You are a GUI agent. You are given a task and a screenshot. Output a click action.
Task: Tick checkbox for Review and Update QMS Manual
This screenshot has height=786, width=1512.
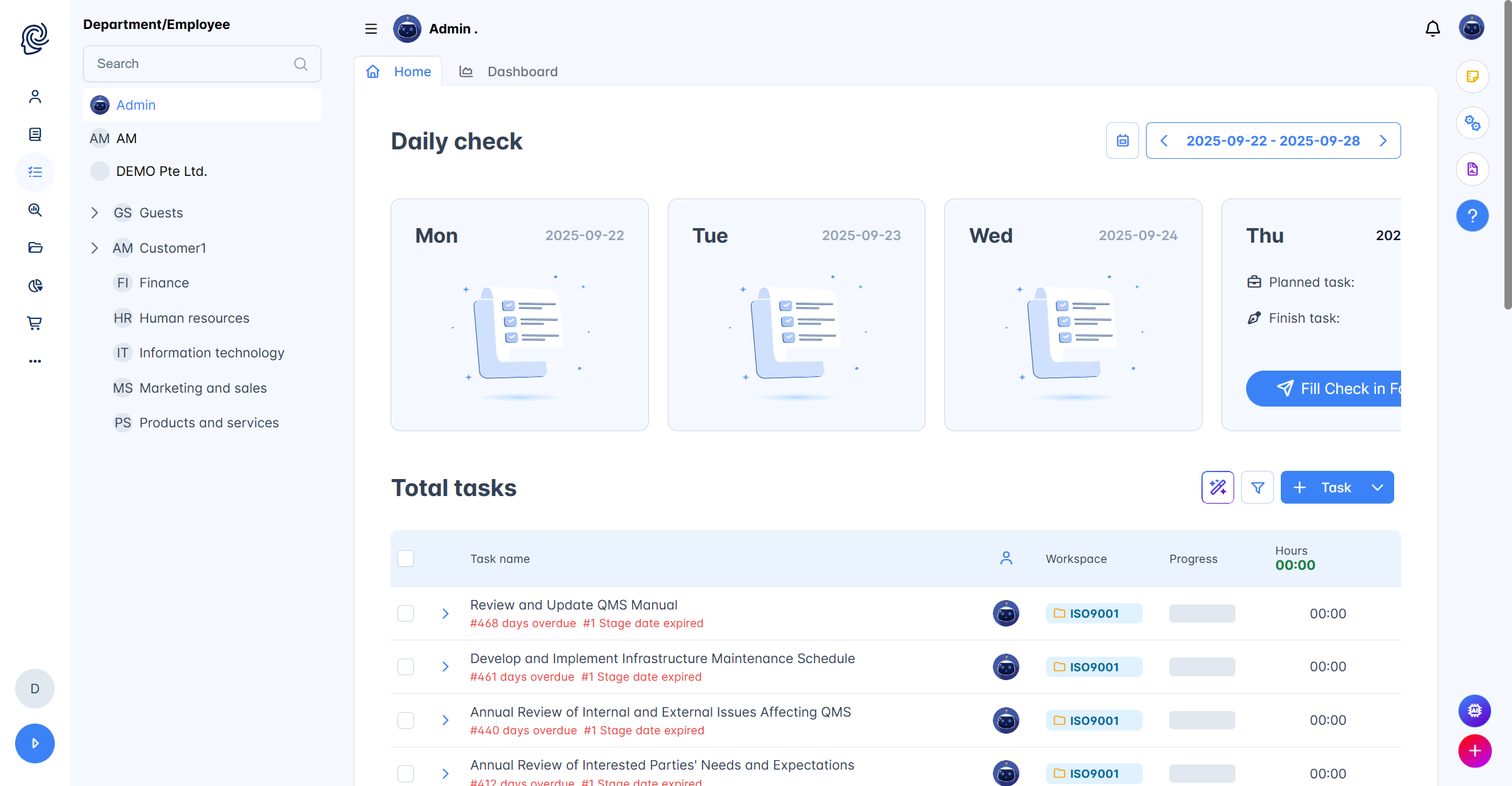[406, 613]
